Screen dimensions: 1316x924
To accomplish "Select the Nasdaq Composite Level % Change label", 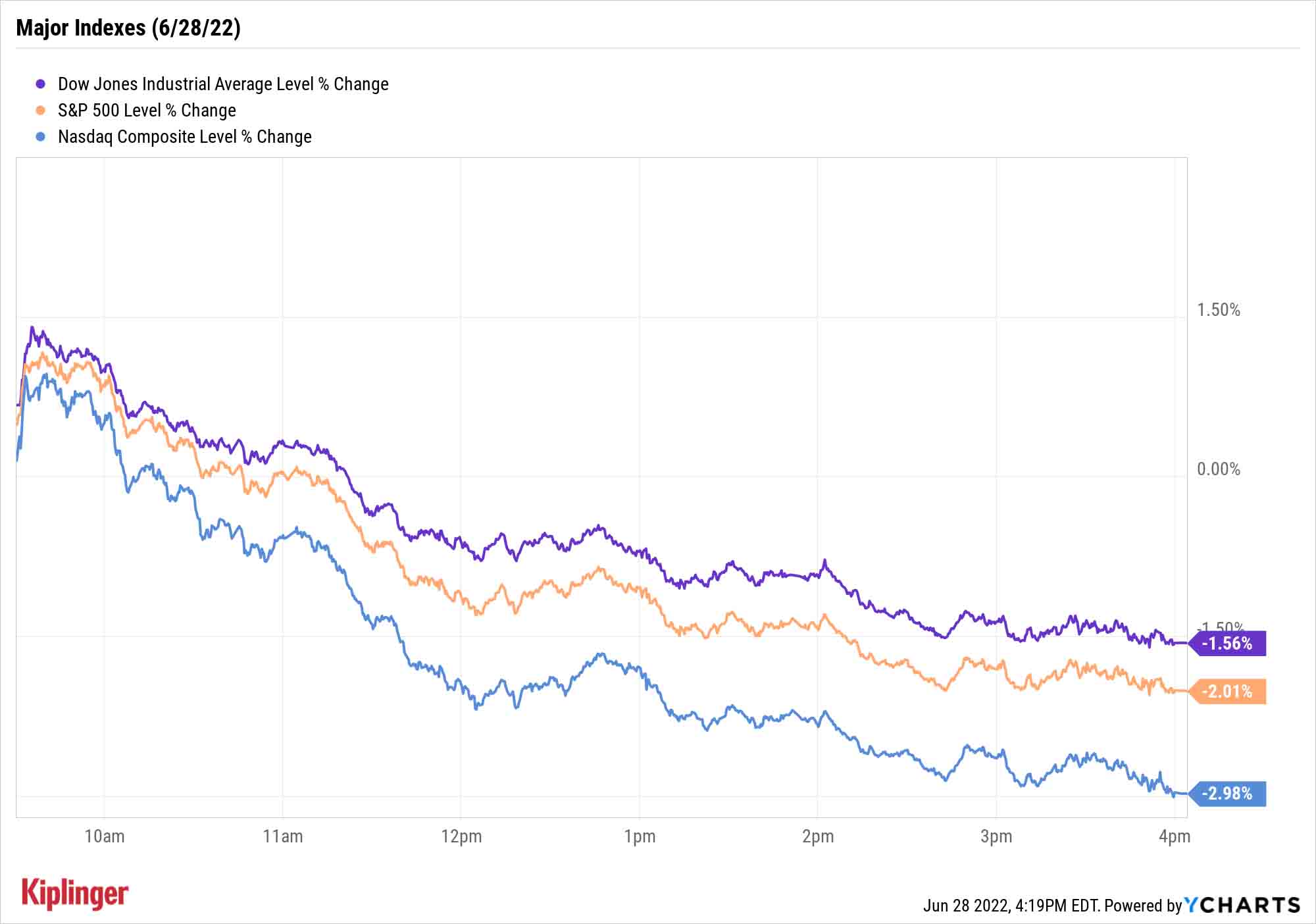I will 185,137.
